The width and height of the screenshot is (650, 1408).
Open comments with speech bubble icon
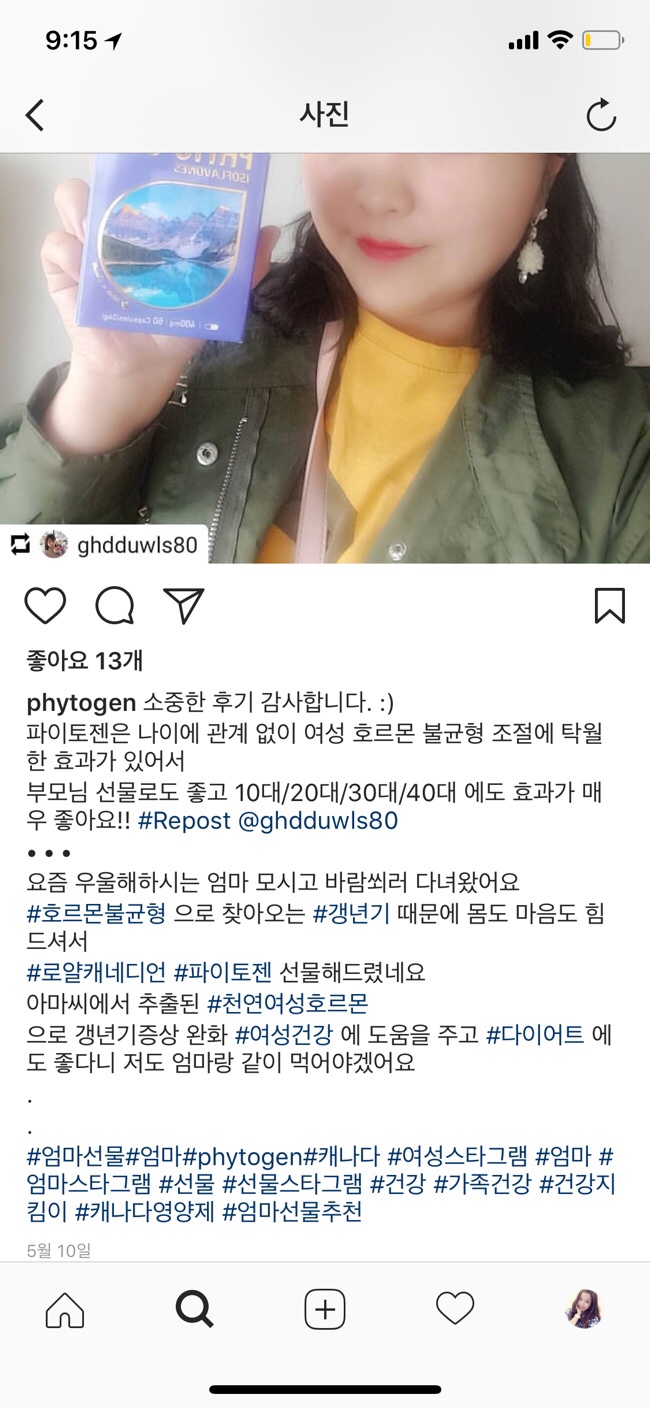115,606
